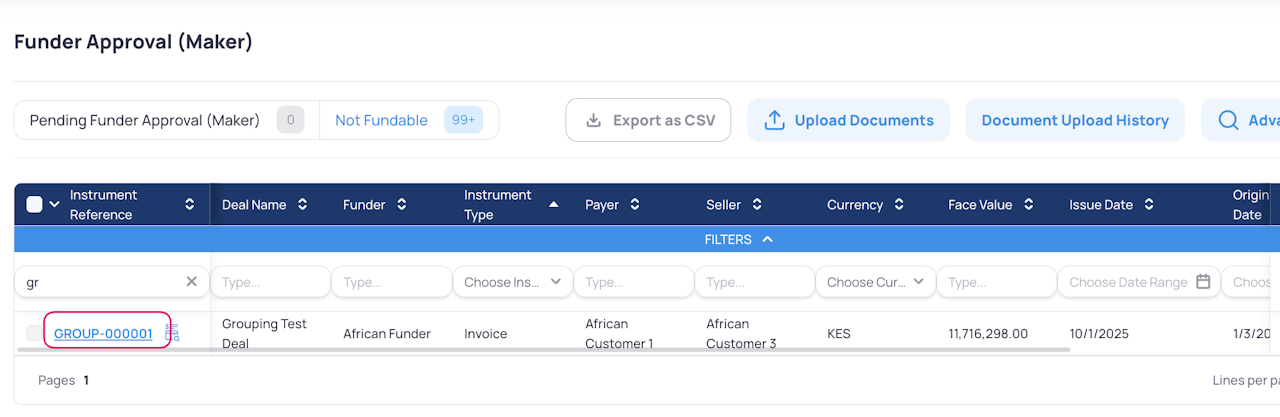
Task: Open selection options chevron beside header checkbox
Action: 54,204
